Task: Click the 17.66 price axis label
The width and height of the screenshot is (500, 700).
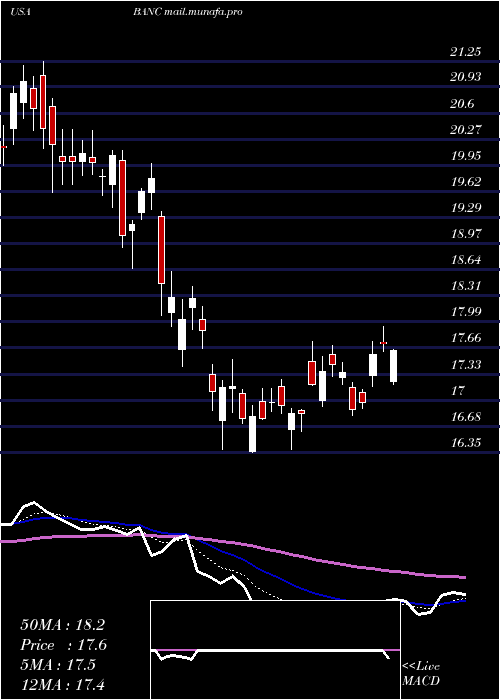Action: pyautogui.click(x=466, y=338)
